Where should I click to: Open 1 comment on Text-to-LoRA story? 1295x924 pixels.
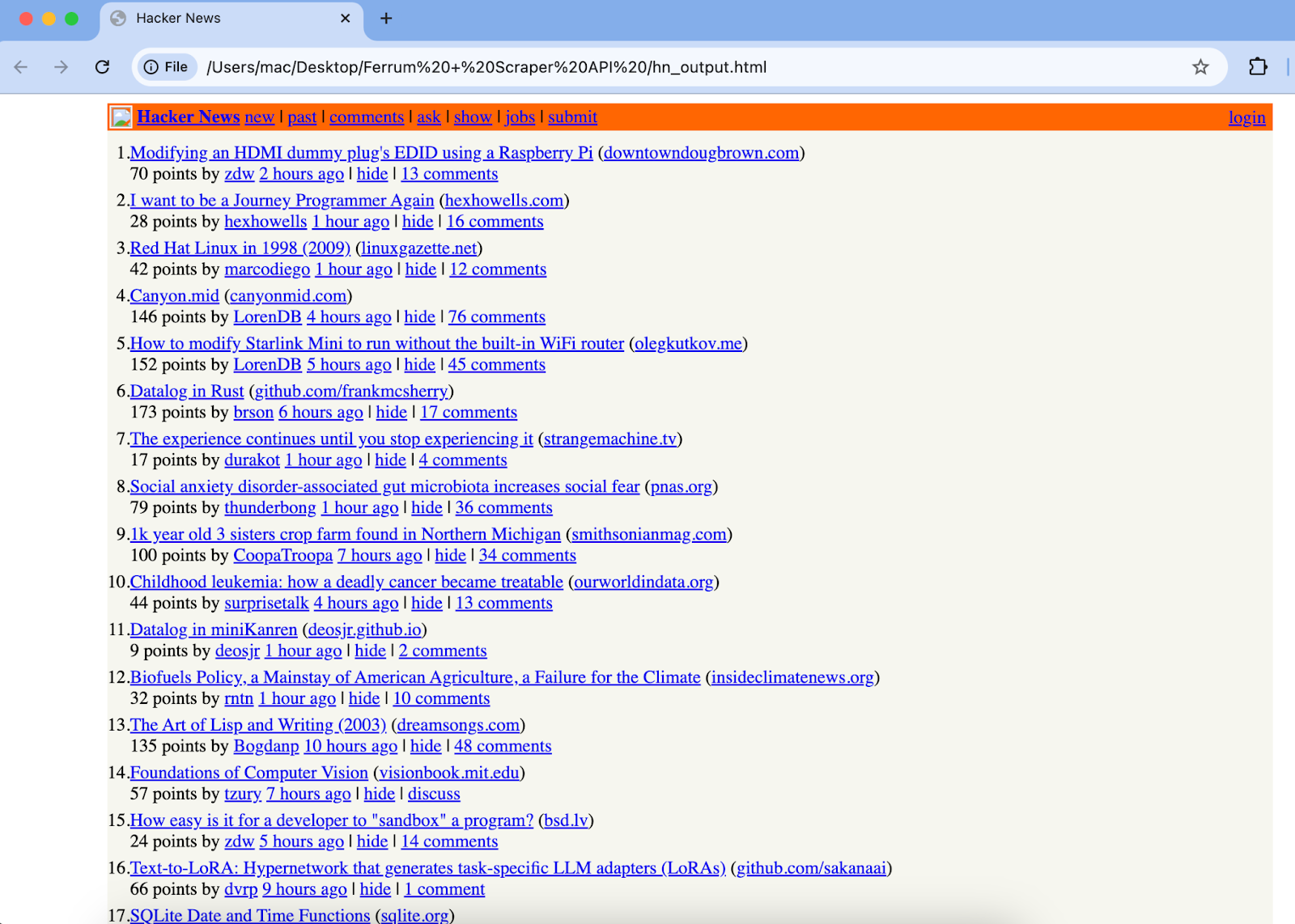[444, 889]
